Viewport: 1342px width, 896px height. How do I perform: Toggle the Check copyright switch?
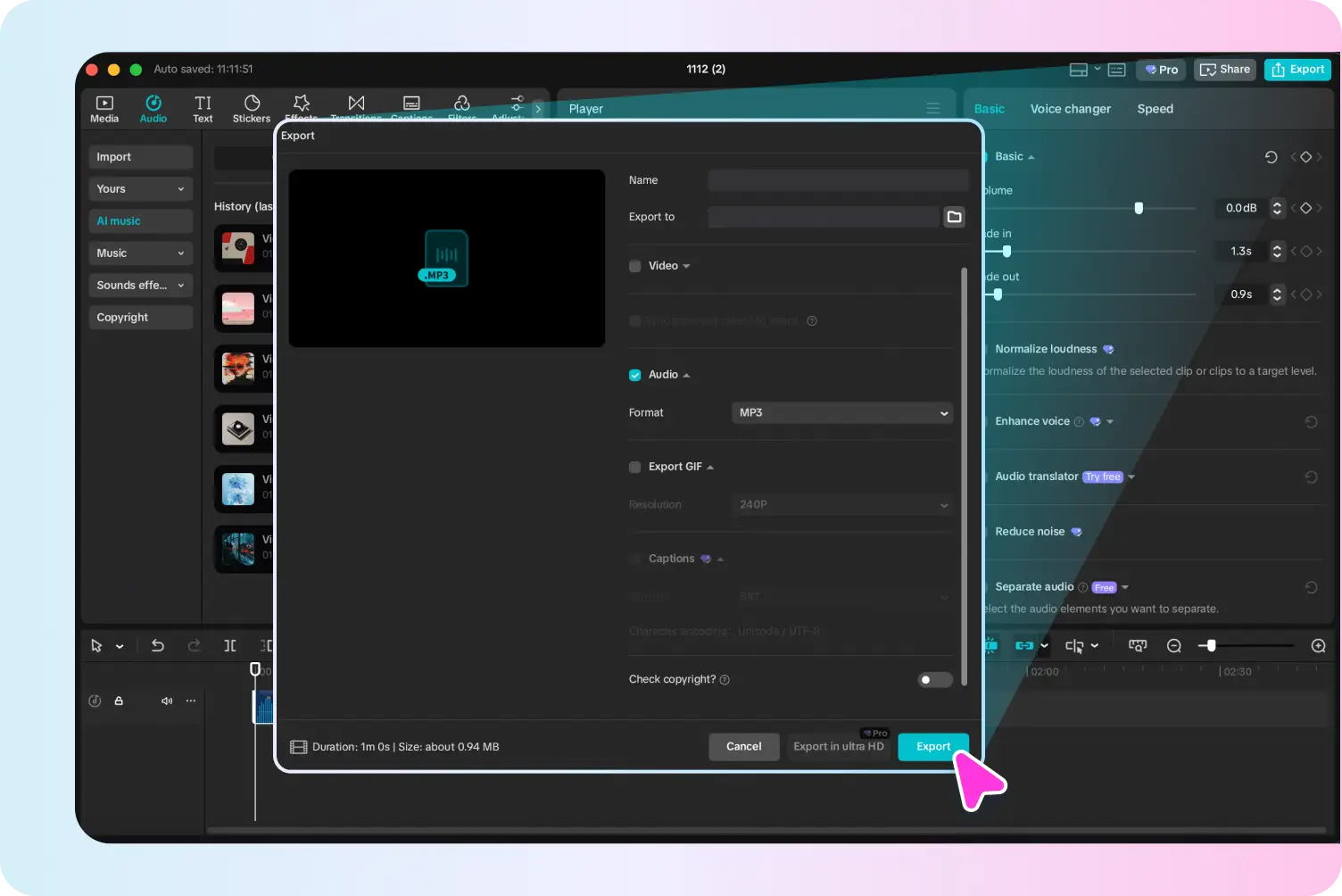click(x=934, y=679)
